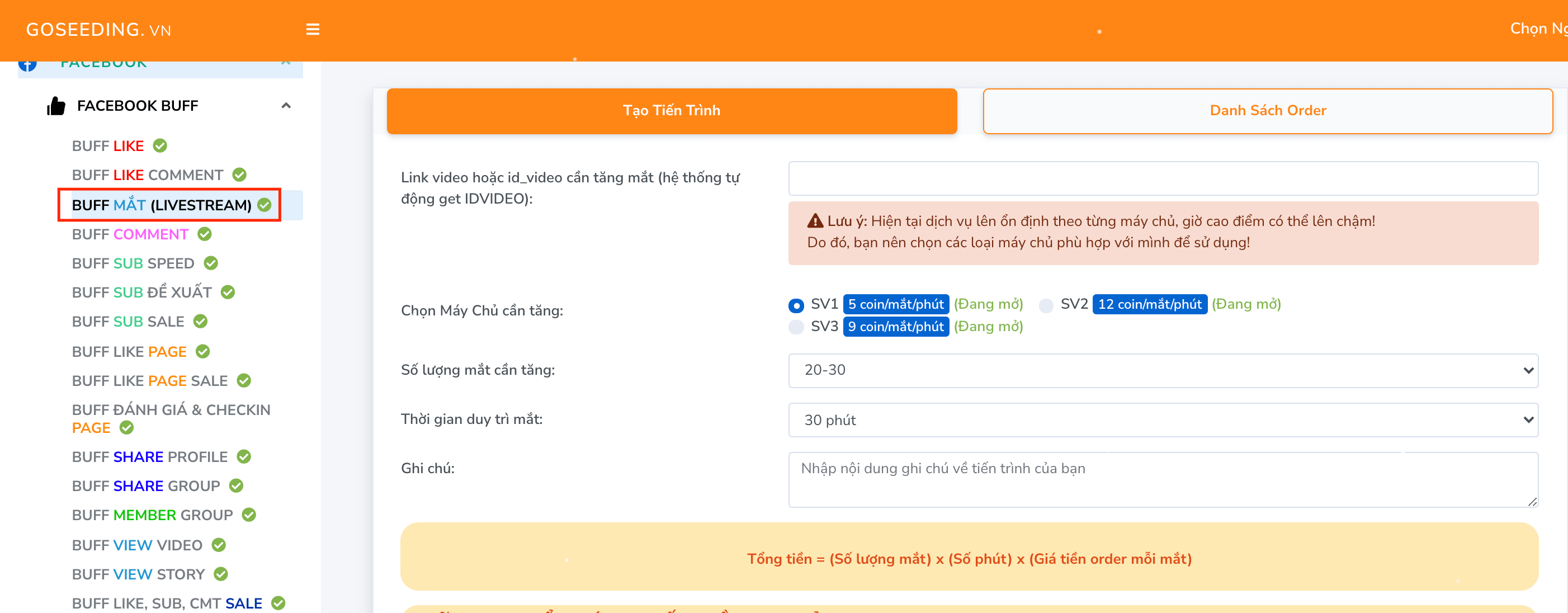The height and width of the screenshot is (613, 1568).
Task: Click the 9 coin/mắt/phút price badge
Action: [x=895, y=326]
